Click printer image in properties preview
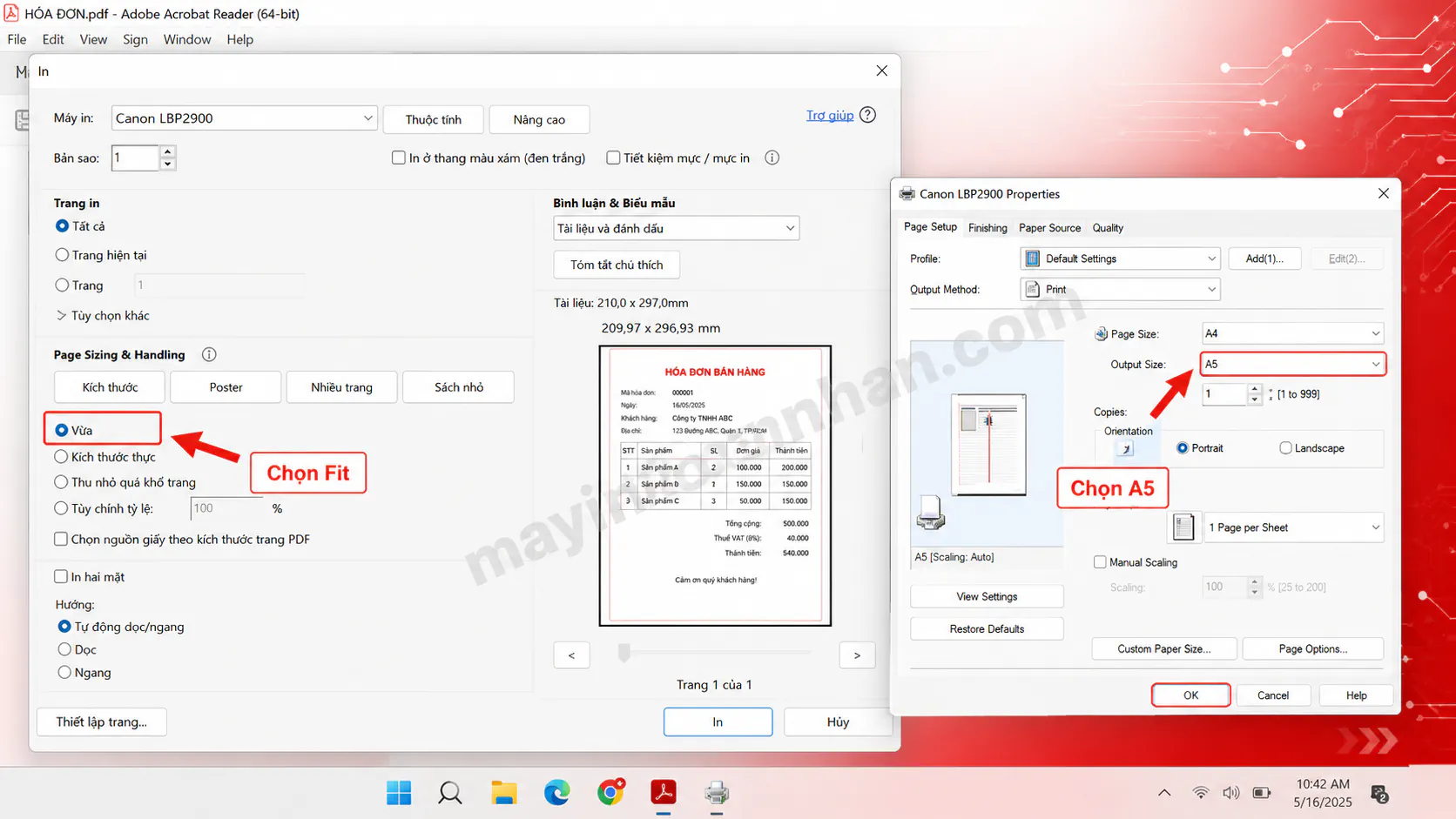 tap(931, 513)
